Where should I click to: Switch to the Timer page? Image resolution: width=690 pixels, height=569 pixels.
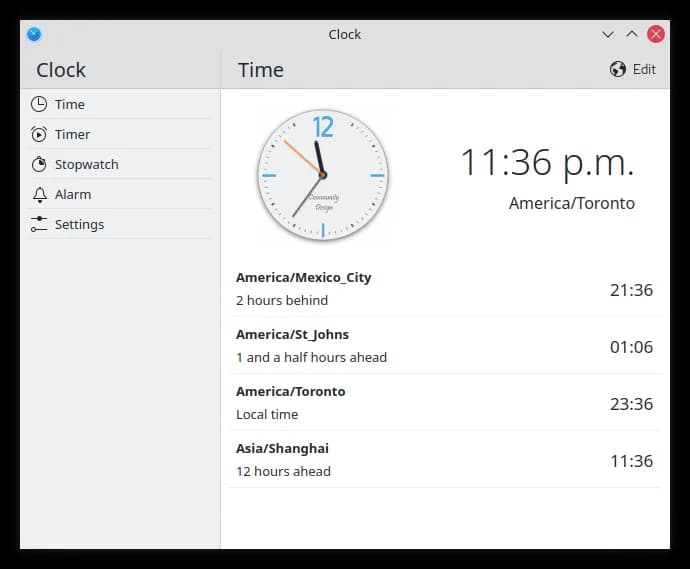(72, 134)
